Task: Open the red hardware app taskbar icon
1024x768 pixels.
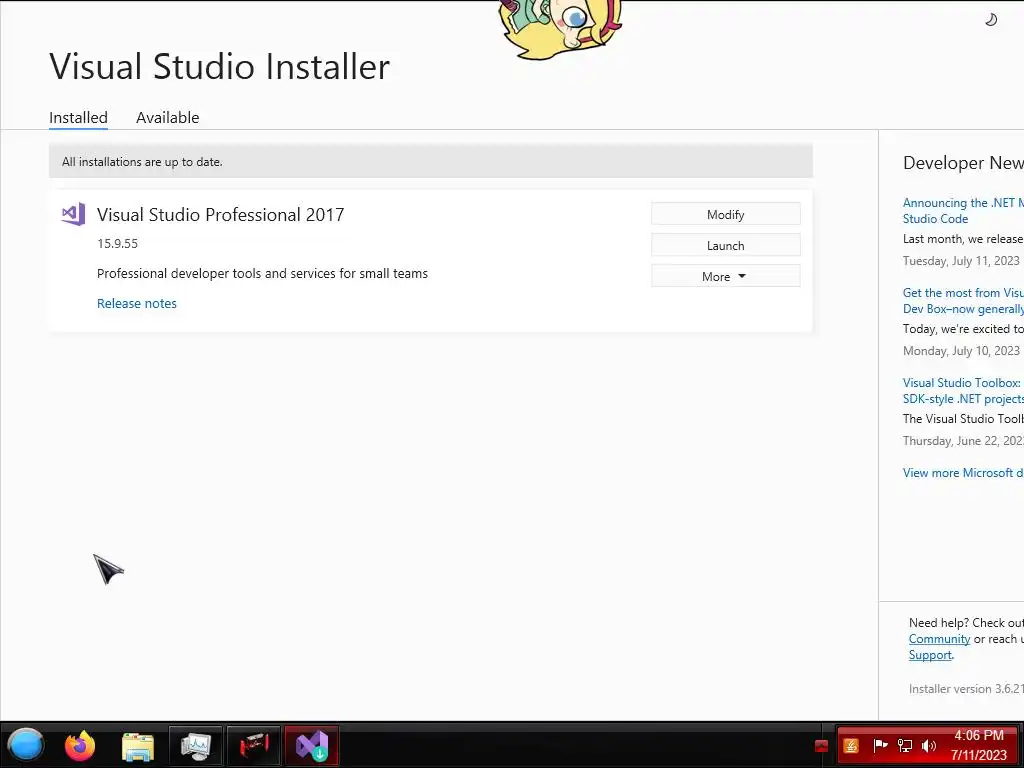Action: [x=254, y=745]
